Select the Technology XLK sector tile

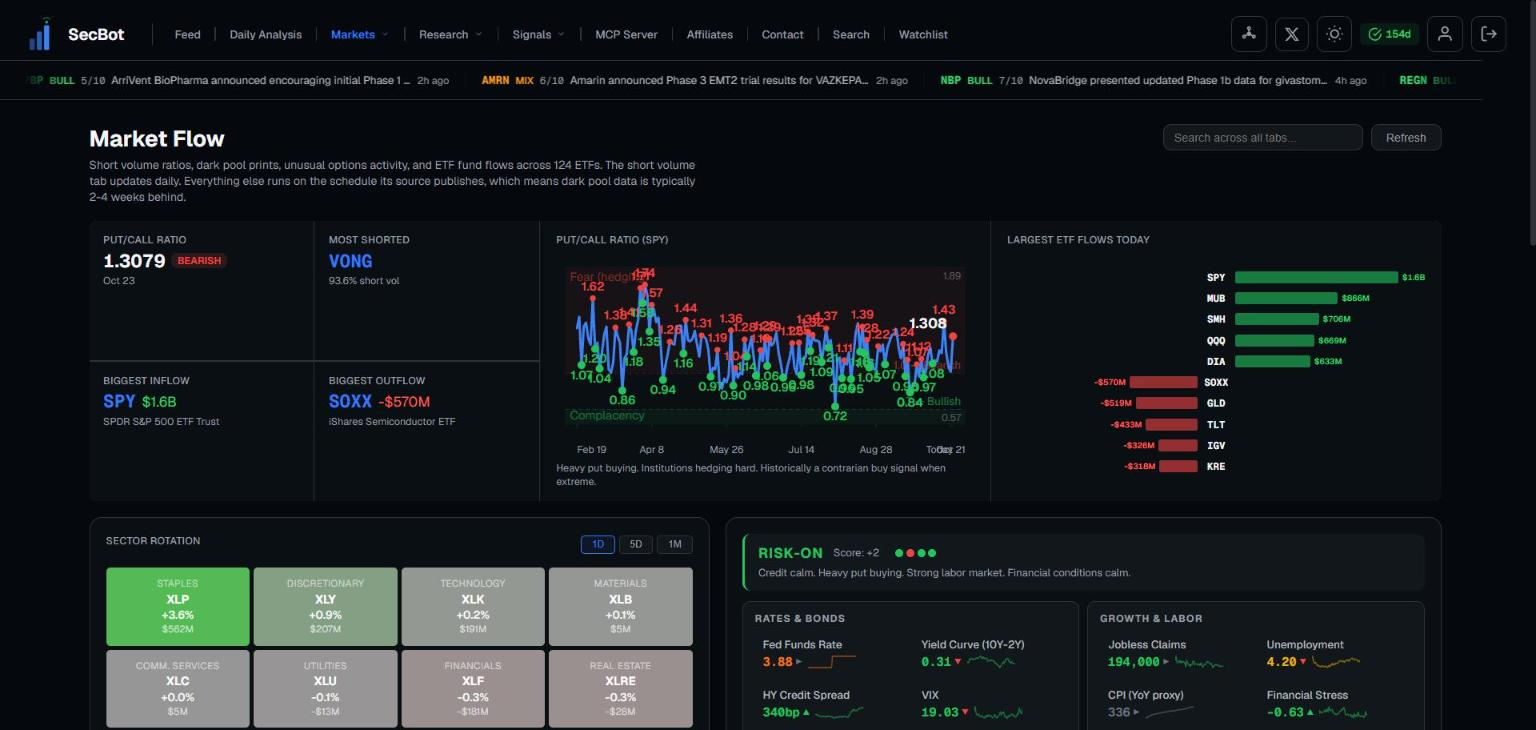(473, 607)
